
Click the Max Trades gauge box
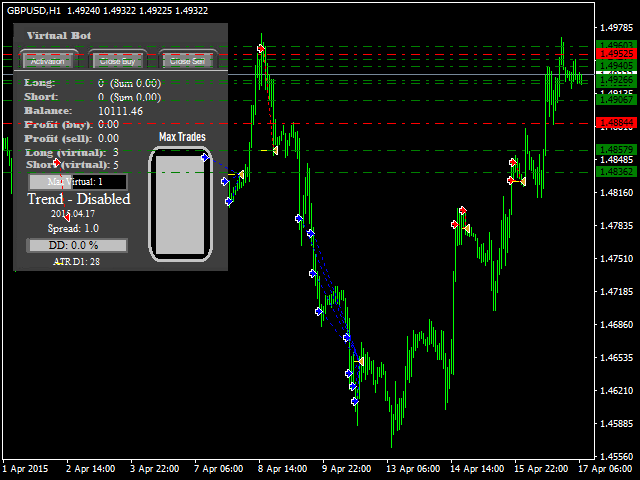pos(180,204)
